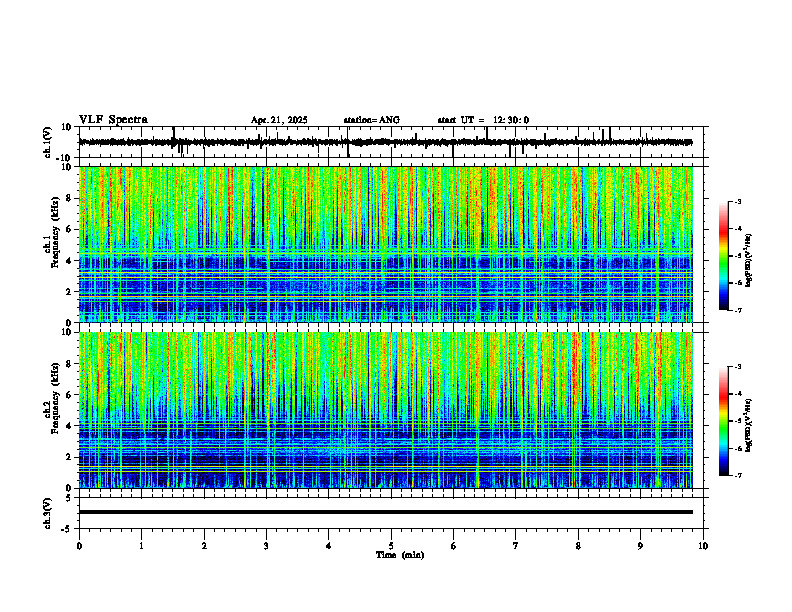Click time axis tick label "7"
Screen dimensions: 792x612
coord(516,546)
